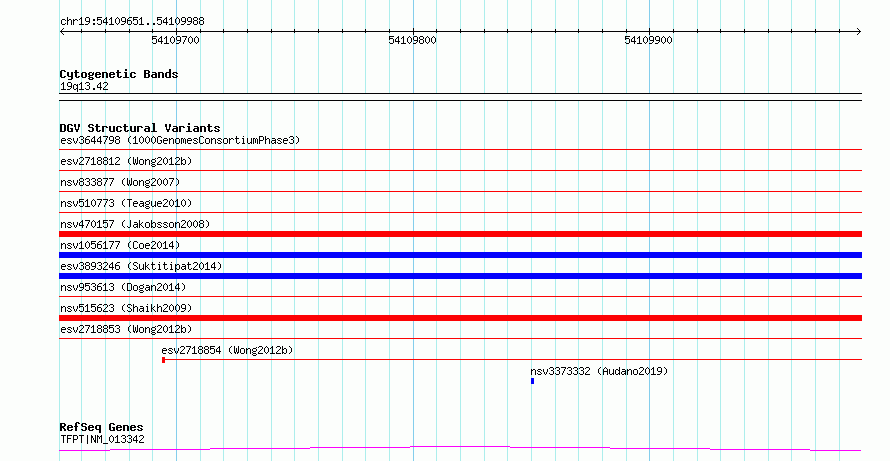Viewport: 890px width, 461px height.
Task: Click the magenta TFPT gene track line
Action: tap(460, 449)
